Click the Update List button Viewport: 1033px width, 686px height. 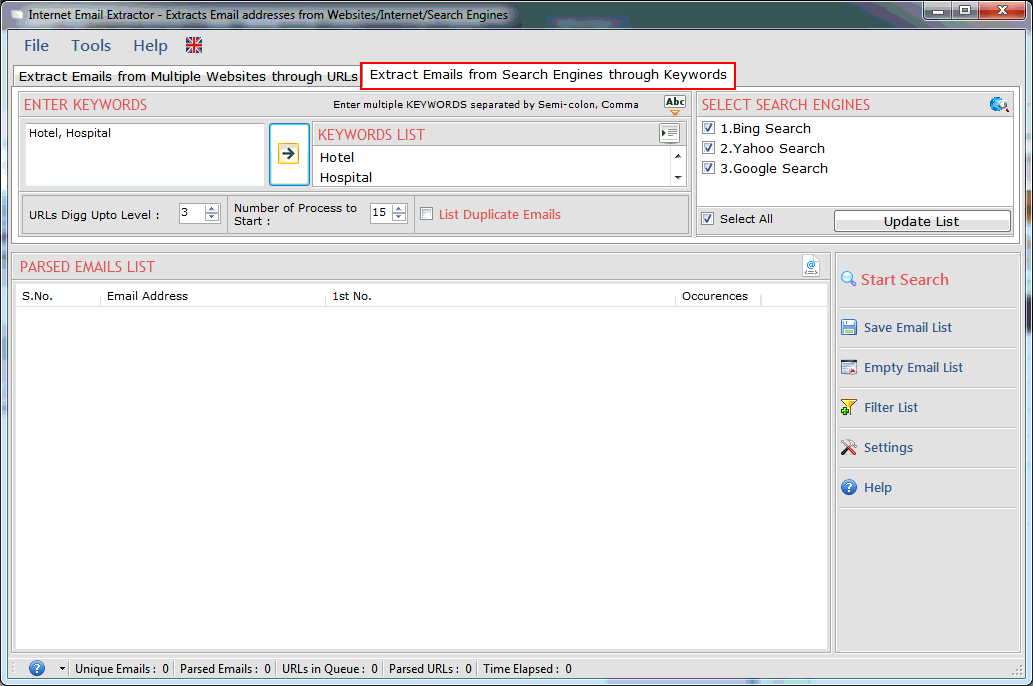pos(922,221)
